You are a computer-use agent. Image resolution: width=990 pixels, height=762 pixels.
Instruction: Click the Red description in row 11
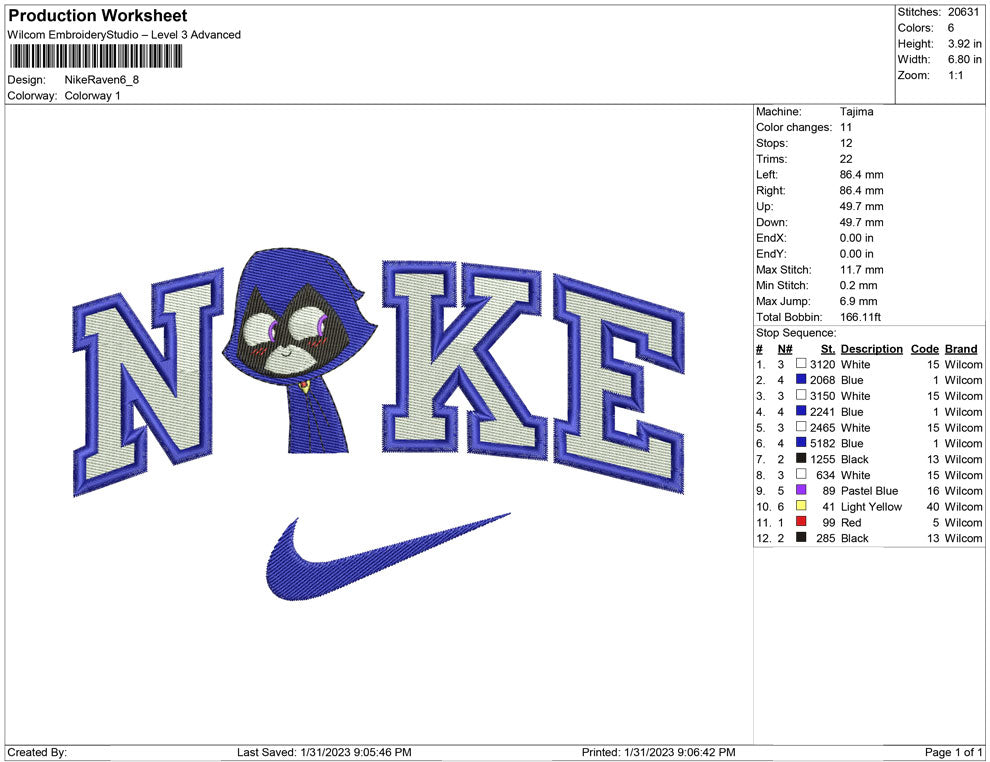[850, 522]
